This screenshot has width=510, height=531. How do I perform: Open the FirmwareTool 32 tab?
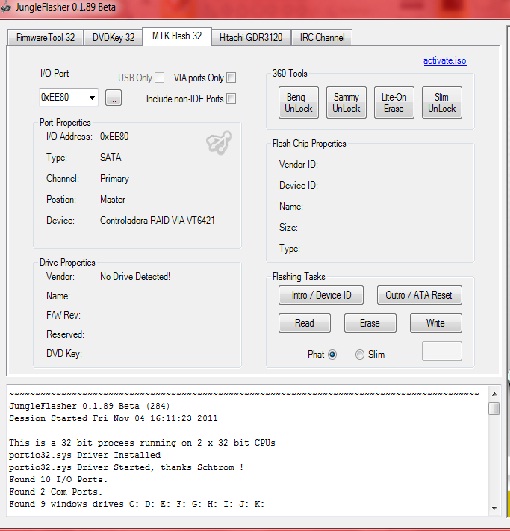coord(45,37)
